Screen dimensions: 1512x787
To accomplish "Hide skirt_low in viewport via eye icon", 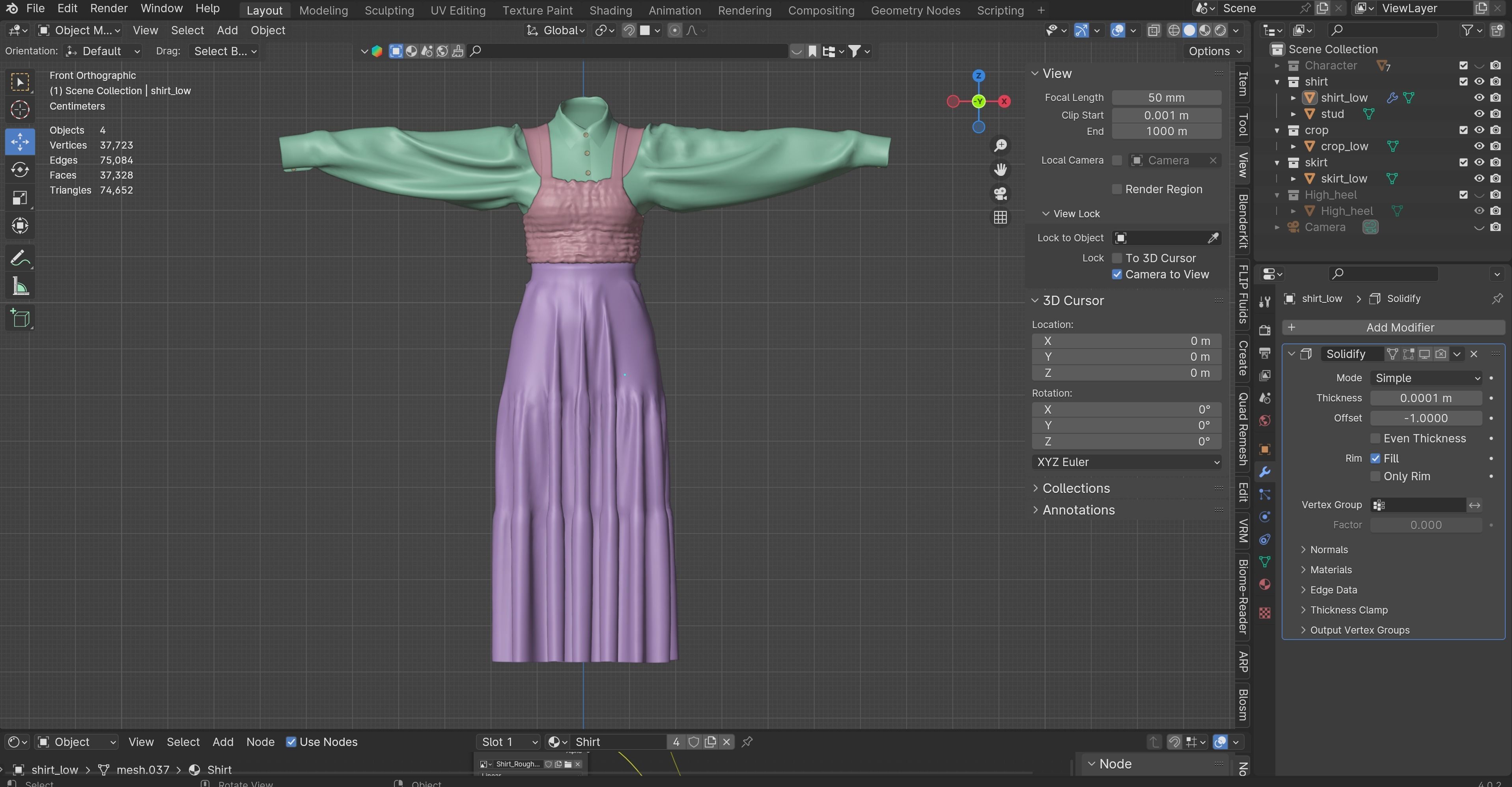I will click(x=1479, y=178).
